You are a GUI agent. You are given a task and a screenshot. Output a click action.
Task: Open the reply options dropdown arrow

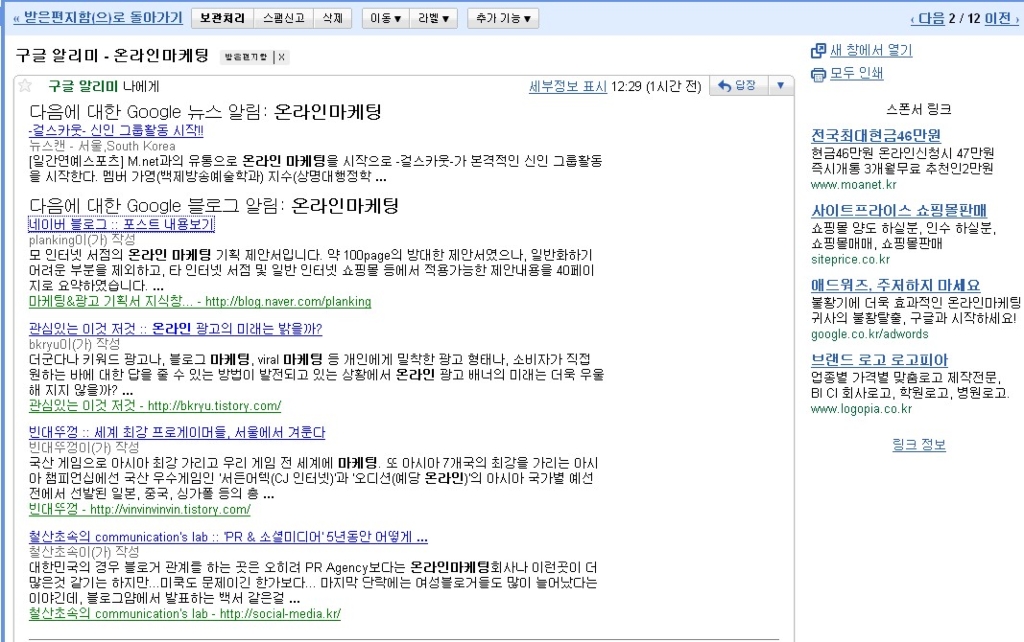point(780,86)
